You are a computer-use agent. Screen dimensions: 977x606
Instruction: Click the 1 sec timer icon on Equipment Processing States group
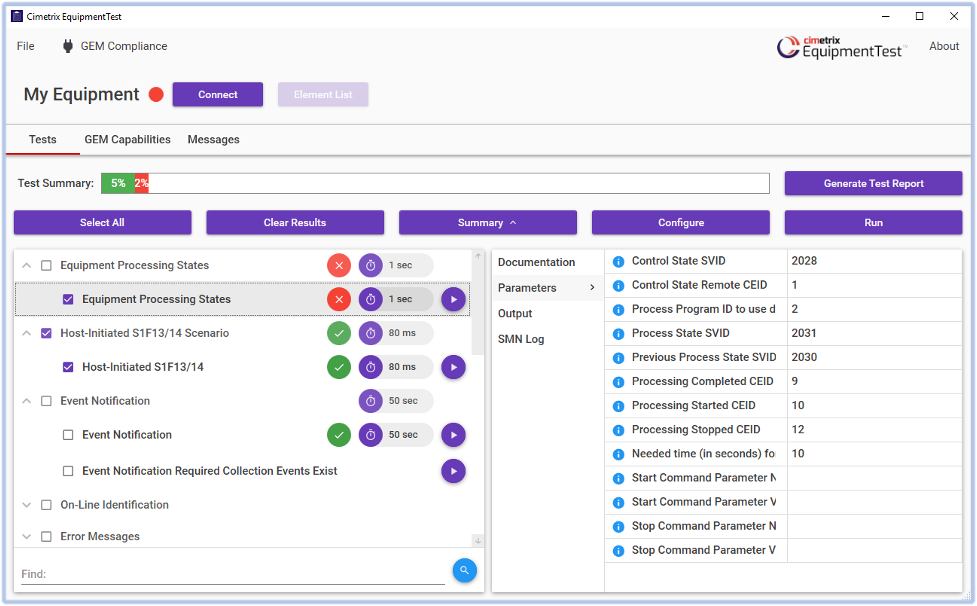click(x=371, y=266)
